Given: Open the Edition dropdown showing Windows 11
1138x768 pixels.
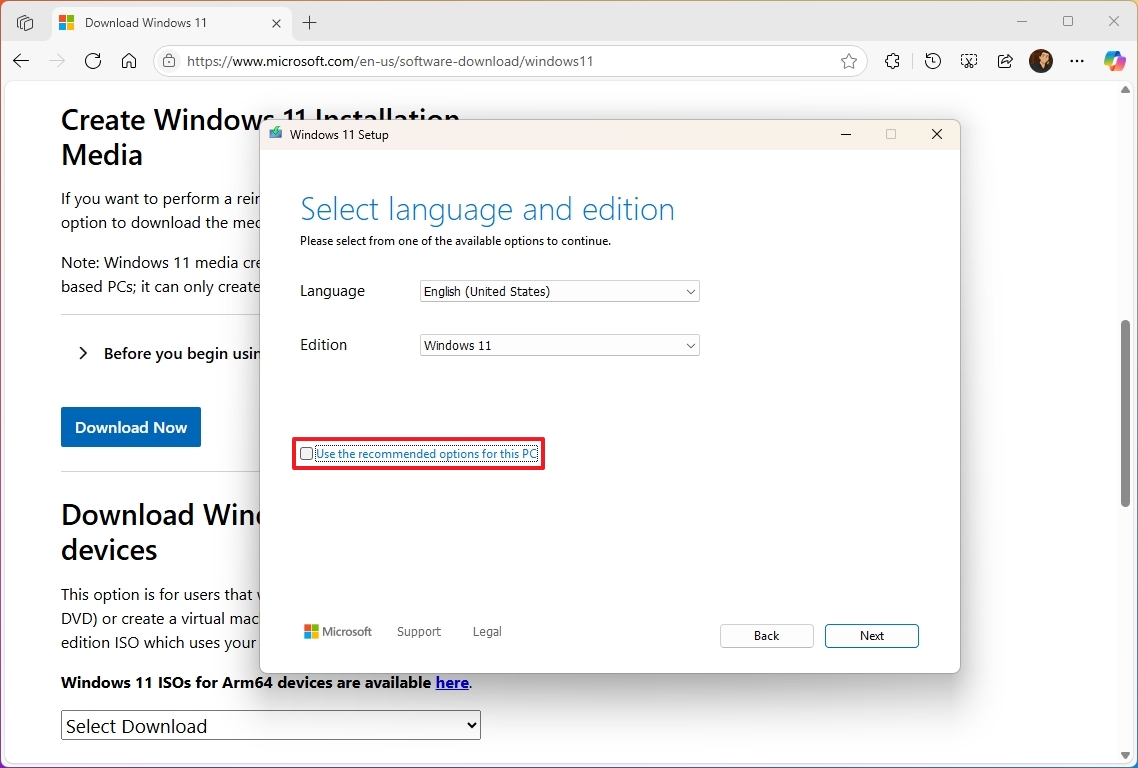Looking at the screenshot, I should point(559,345).
